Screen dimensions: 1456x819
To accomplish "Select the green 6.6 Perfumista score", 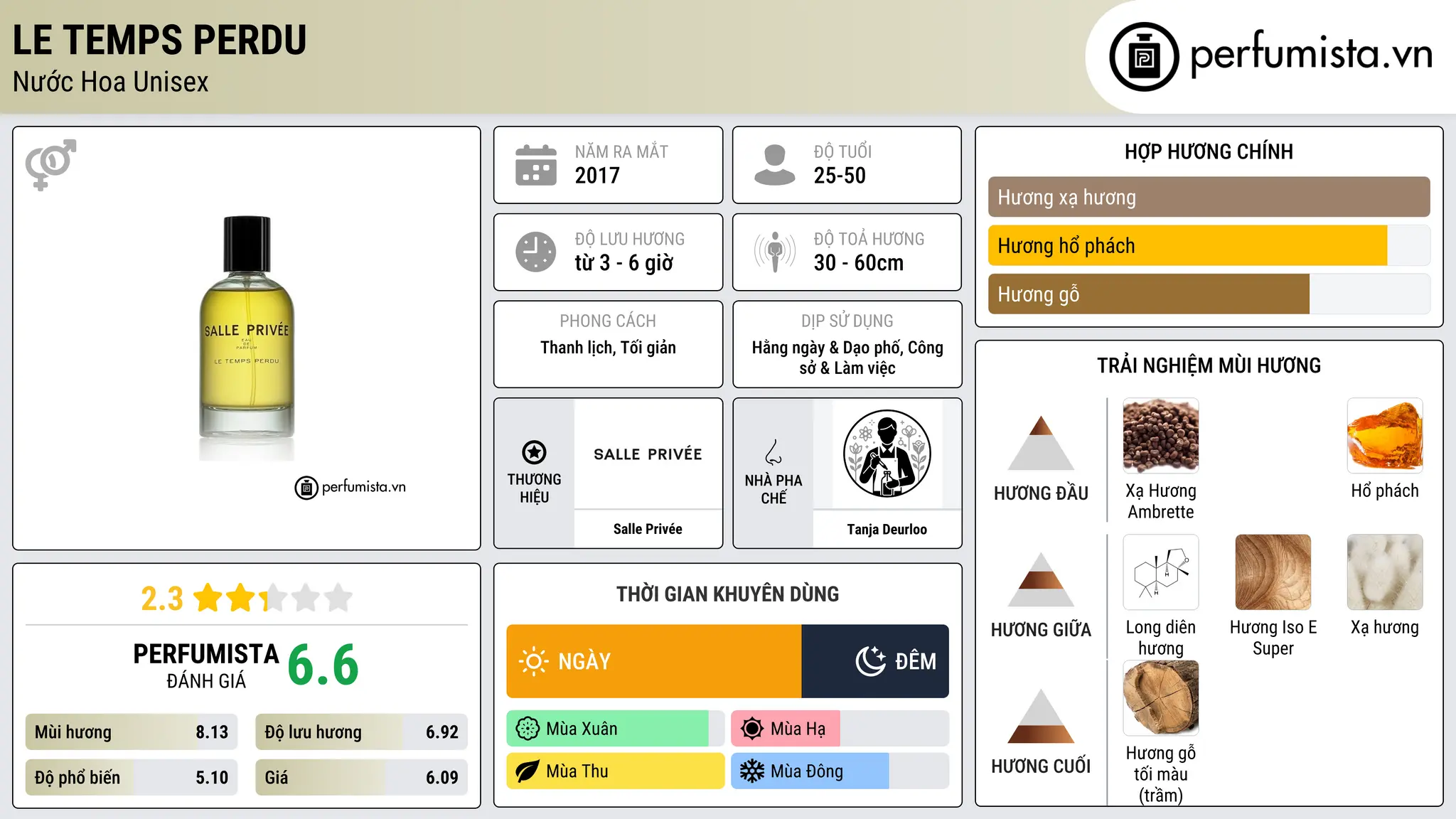I will click(x=323, y=665).
